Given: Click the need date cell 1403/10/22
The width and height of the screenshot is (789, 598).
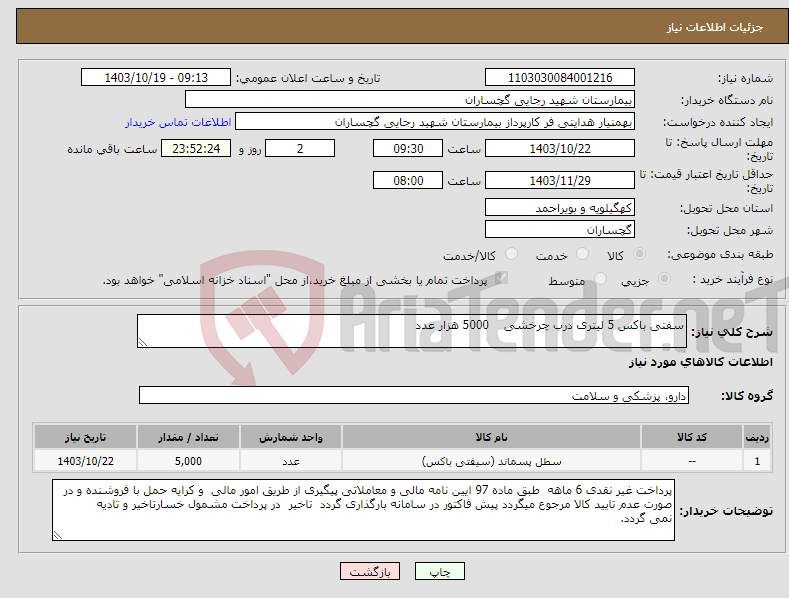Looking at the screenshot, I should 86,461.
